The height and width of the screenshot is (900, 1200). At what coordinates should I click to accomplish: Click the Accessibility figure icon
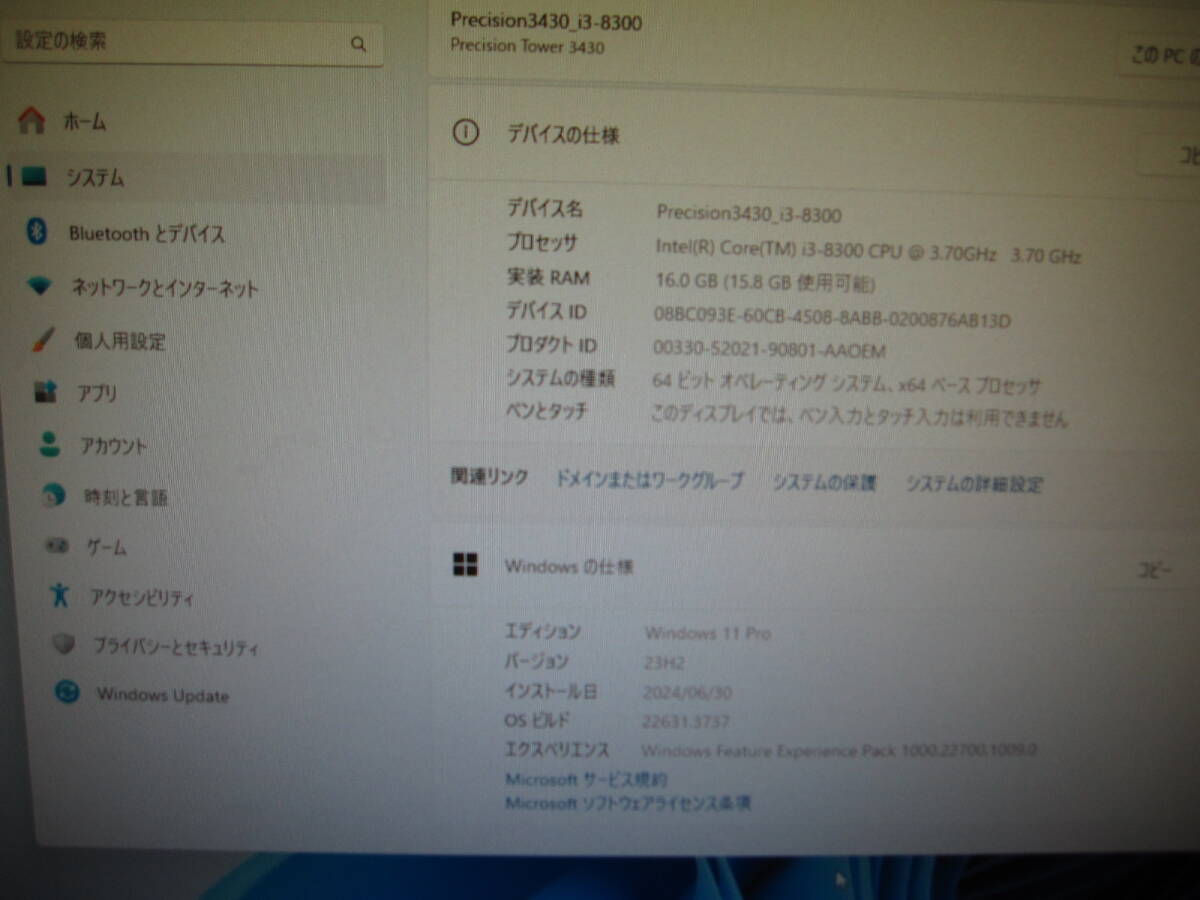[x=60, y=596]
